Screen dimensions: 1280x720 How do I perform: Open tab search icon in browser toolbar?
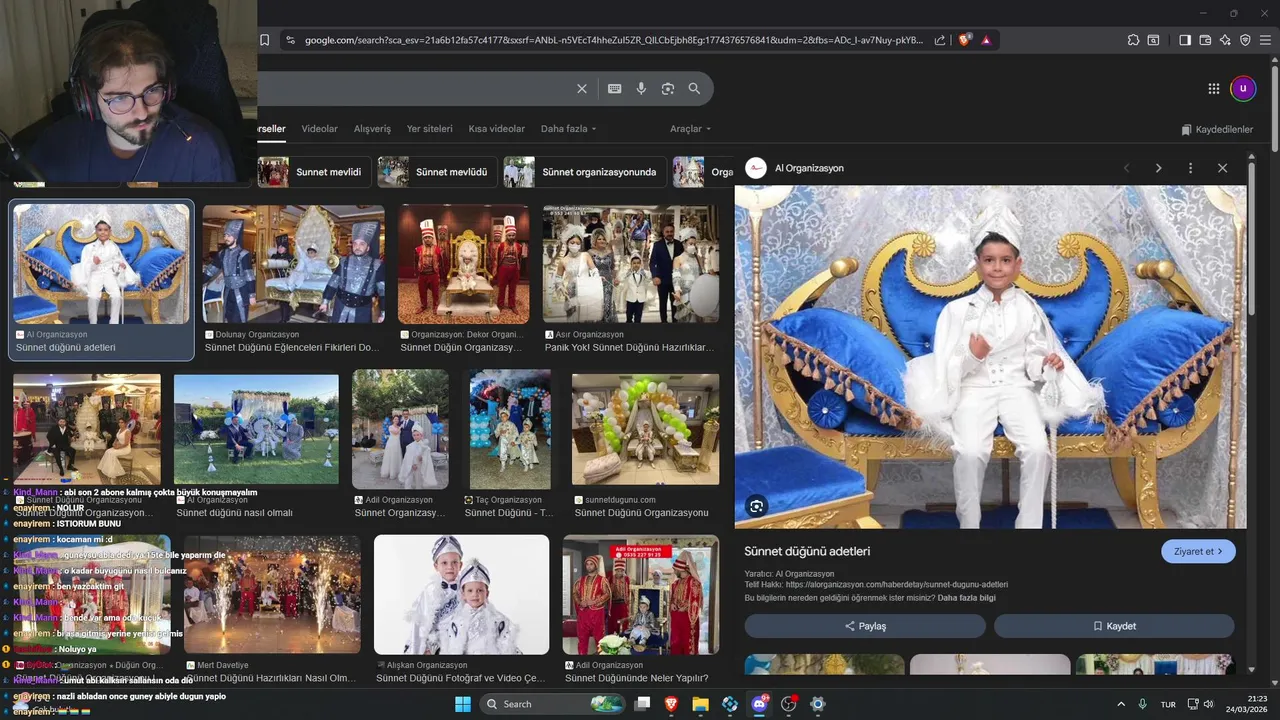1153,40
